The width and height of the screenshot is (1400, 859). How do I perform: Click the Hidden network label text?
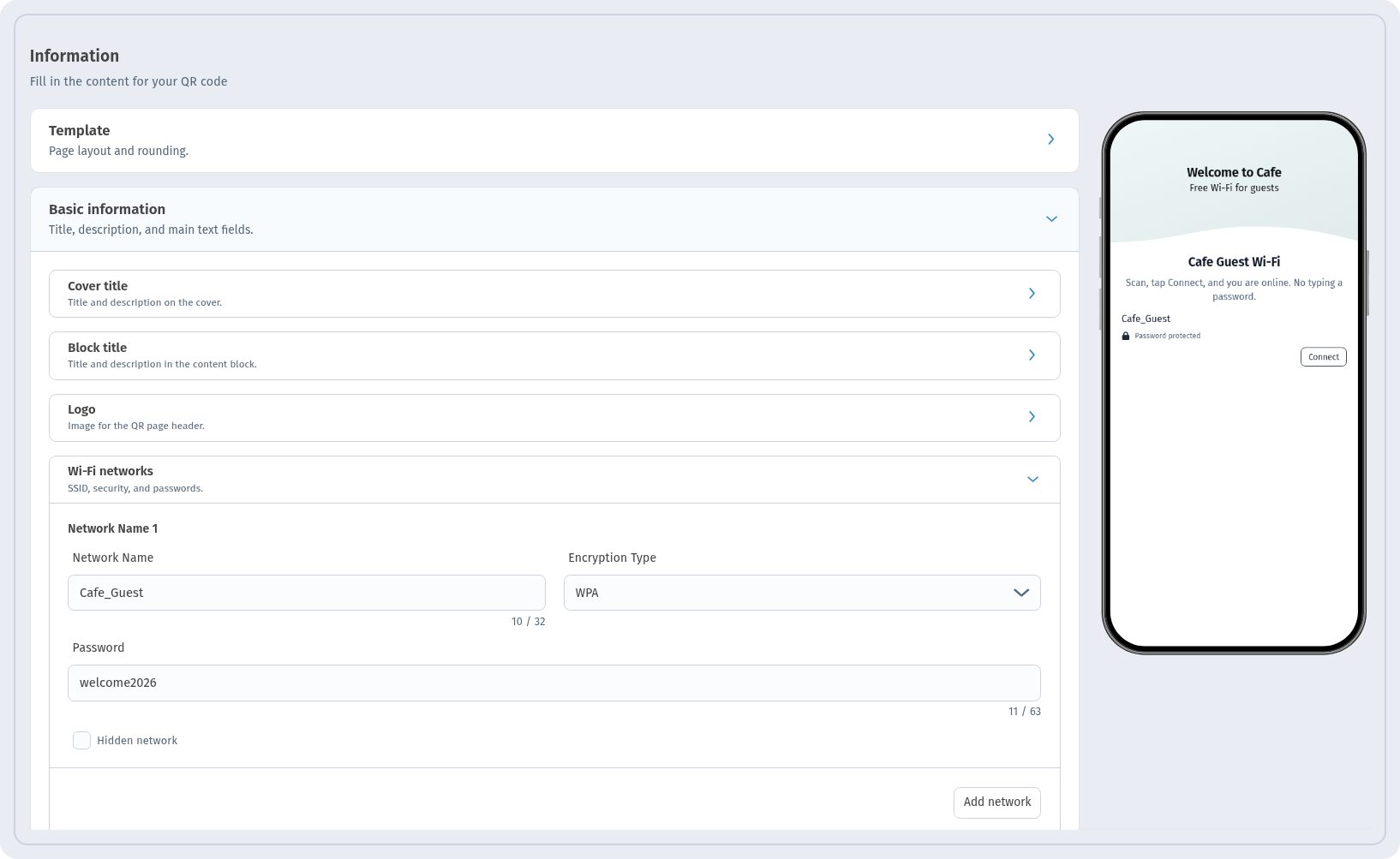pos(137,741)
